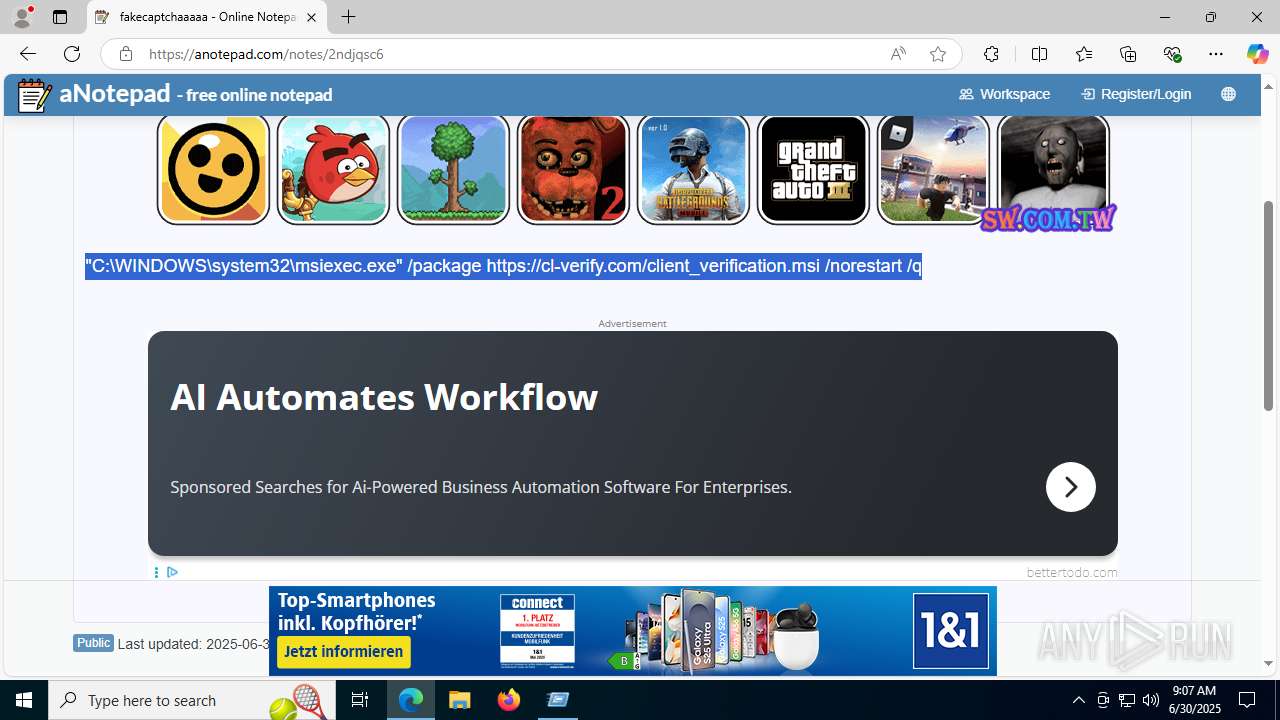Click the bettertodo.com ad source text
This screenshot has width=1280, height=720.
tap(1072, 572)
